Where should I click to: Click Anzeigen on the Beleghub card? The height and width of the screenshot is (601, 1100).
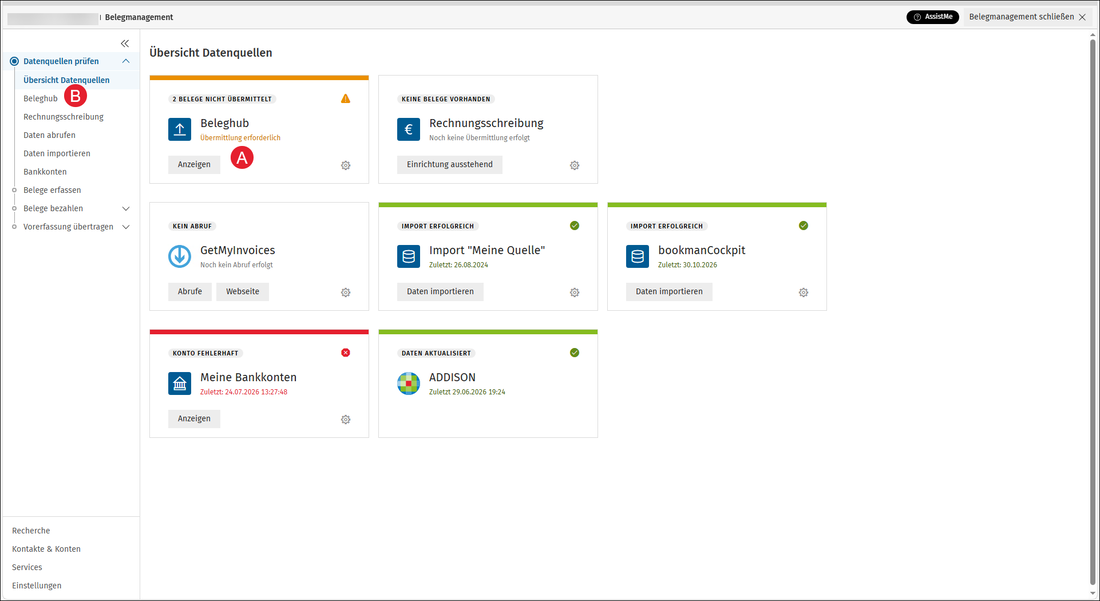(194, 164)
